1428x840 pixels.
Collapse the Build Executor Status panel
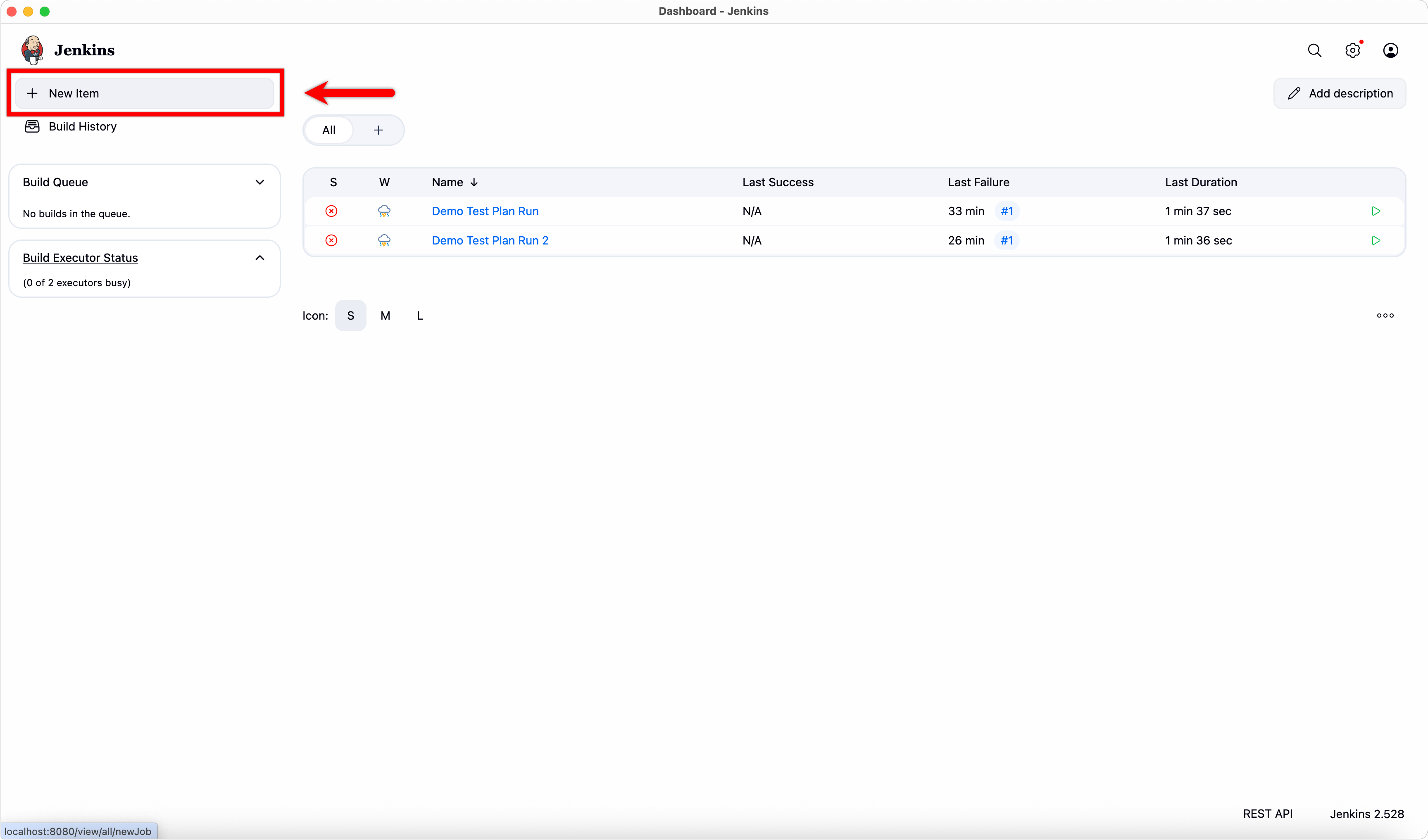(x=259, y=257)
